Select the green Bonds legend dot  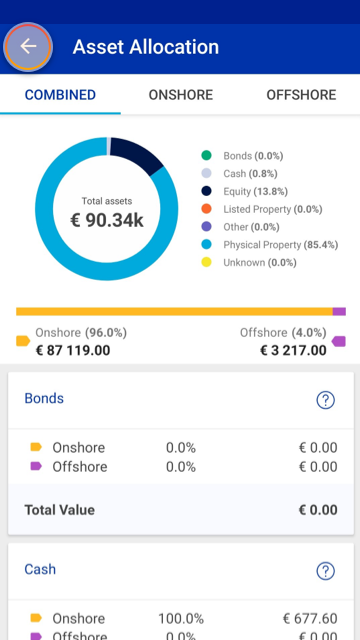pyautogui.click(x=207, y=156)
